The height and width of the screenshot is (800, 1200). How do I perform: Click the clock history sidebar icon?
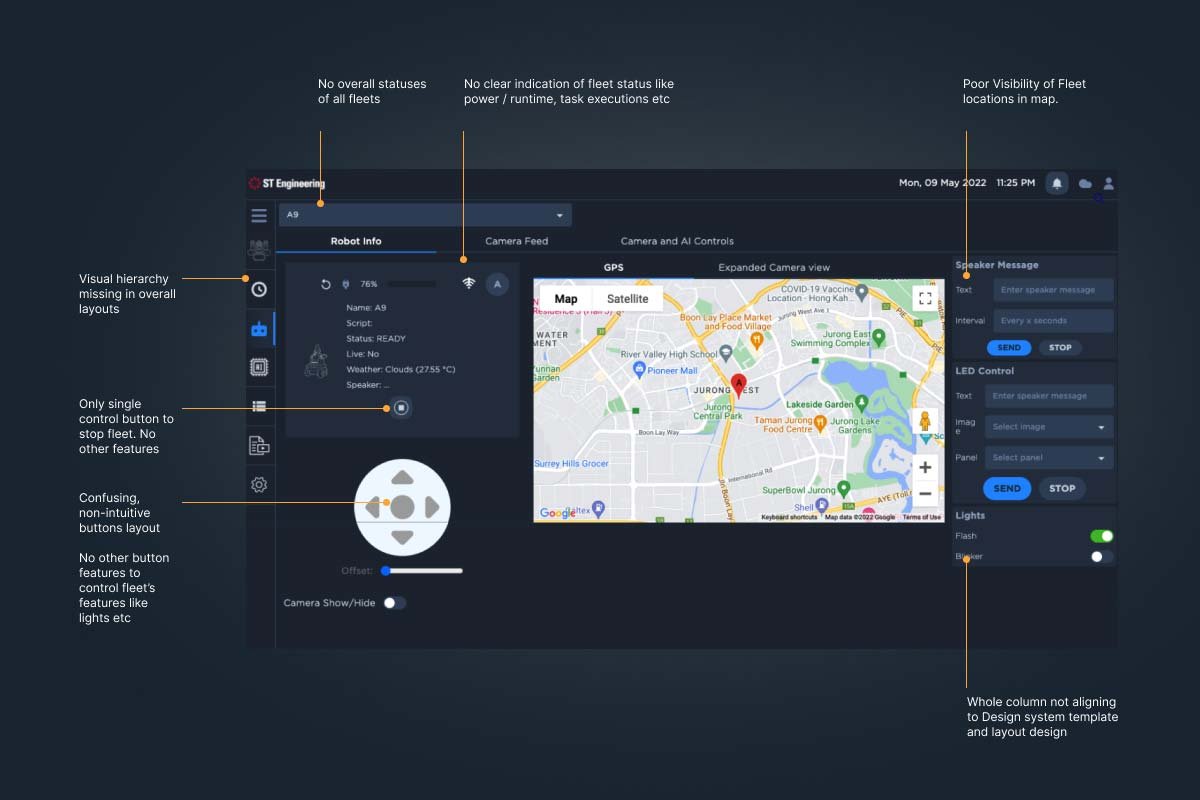[x=259, y=289]
